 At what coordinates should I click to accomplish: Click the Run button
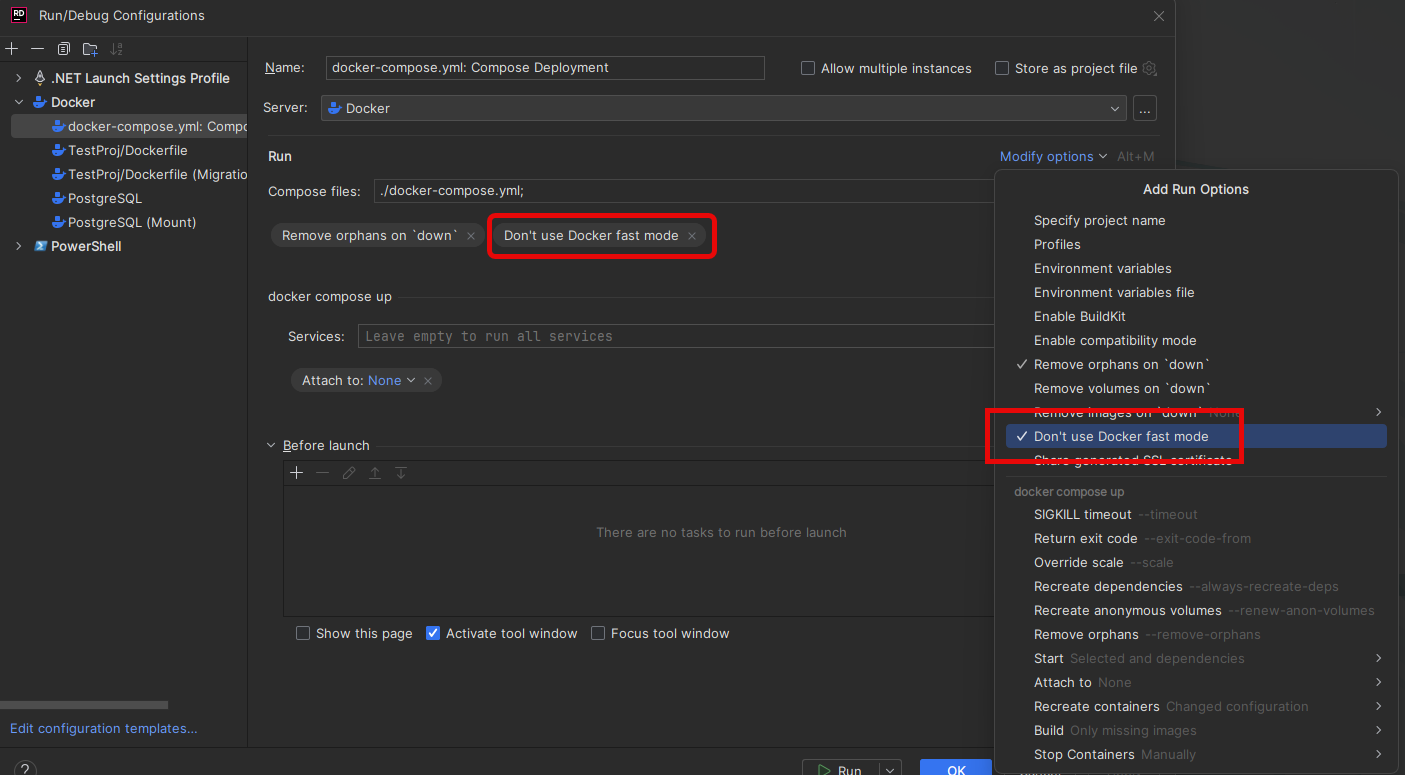click(x=841, y=768)
